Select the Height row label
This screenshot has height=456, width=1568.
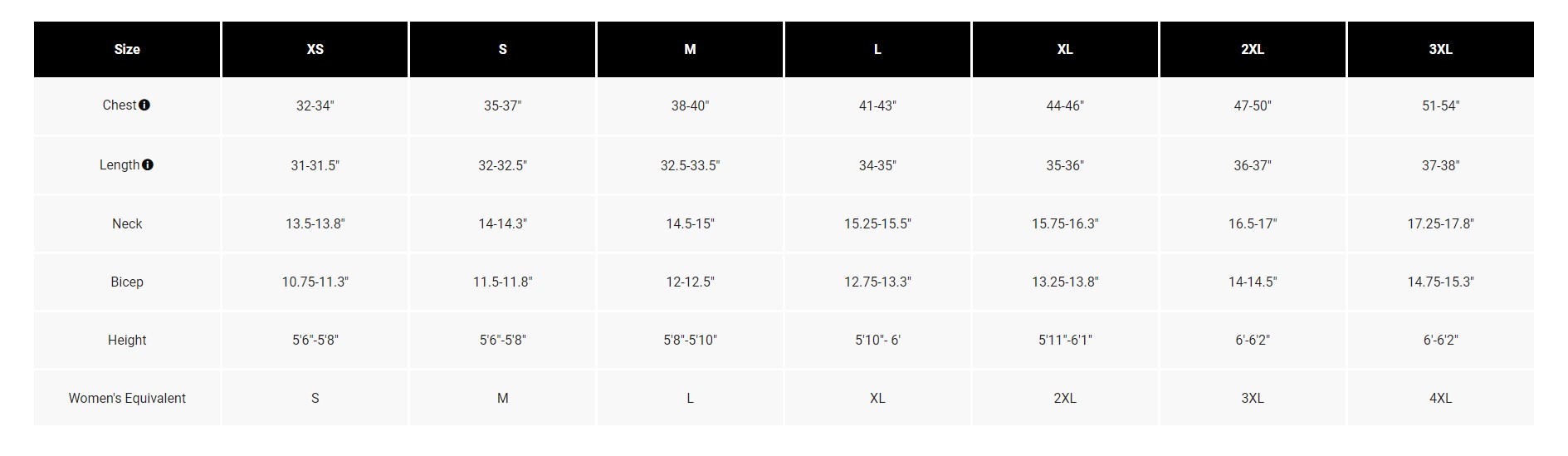coord(127,341)
